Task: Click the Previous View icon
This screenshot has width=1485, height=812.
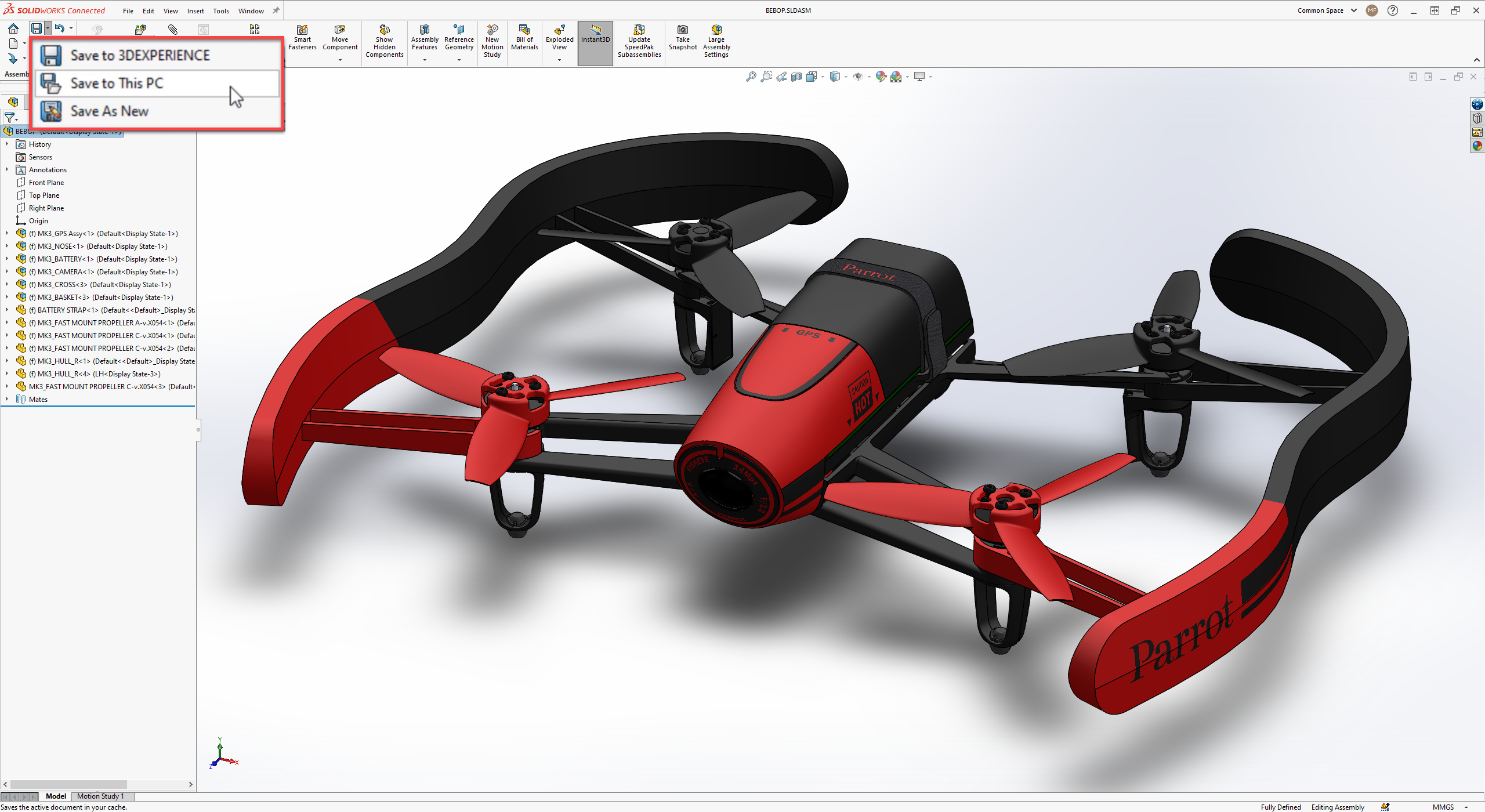Action: (781, 77)
